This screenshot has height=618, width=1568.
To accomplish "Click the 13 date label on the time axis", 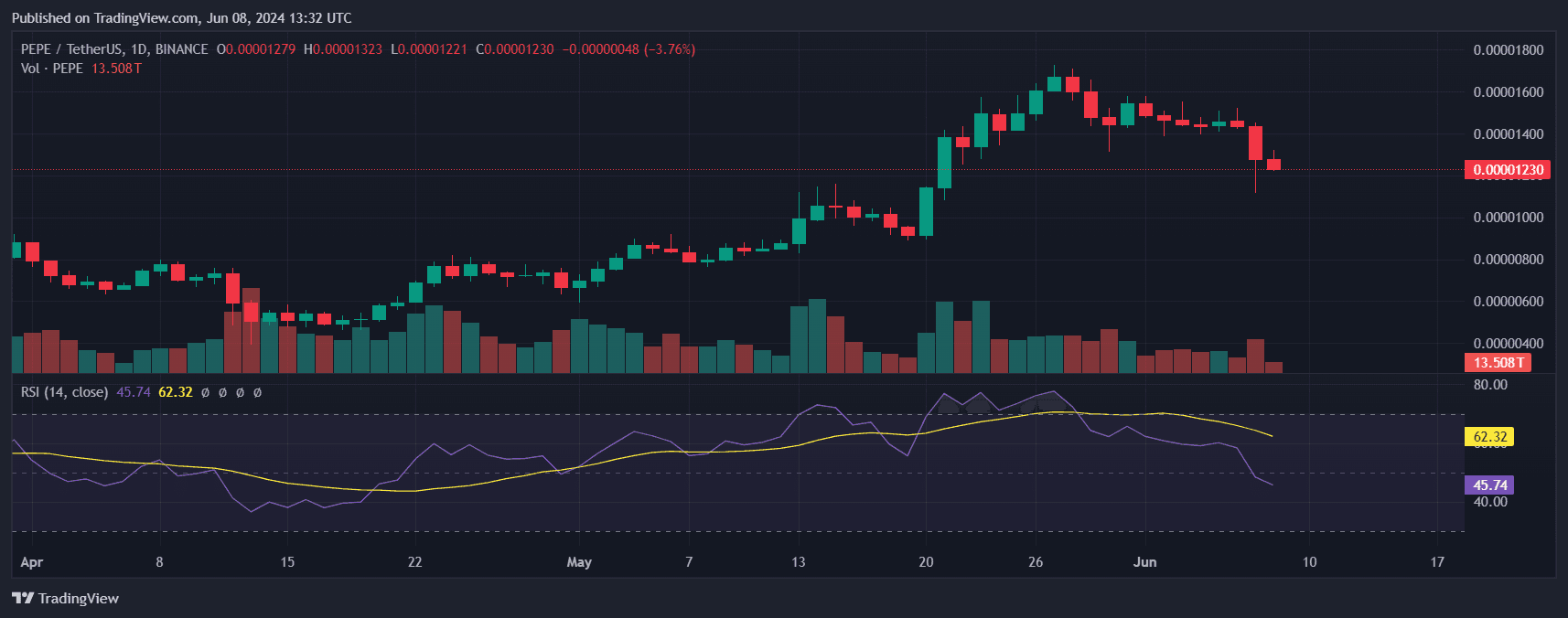I will [x=799, y=562].
